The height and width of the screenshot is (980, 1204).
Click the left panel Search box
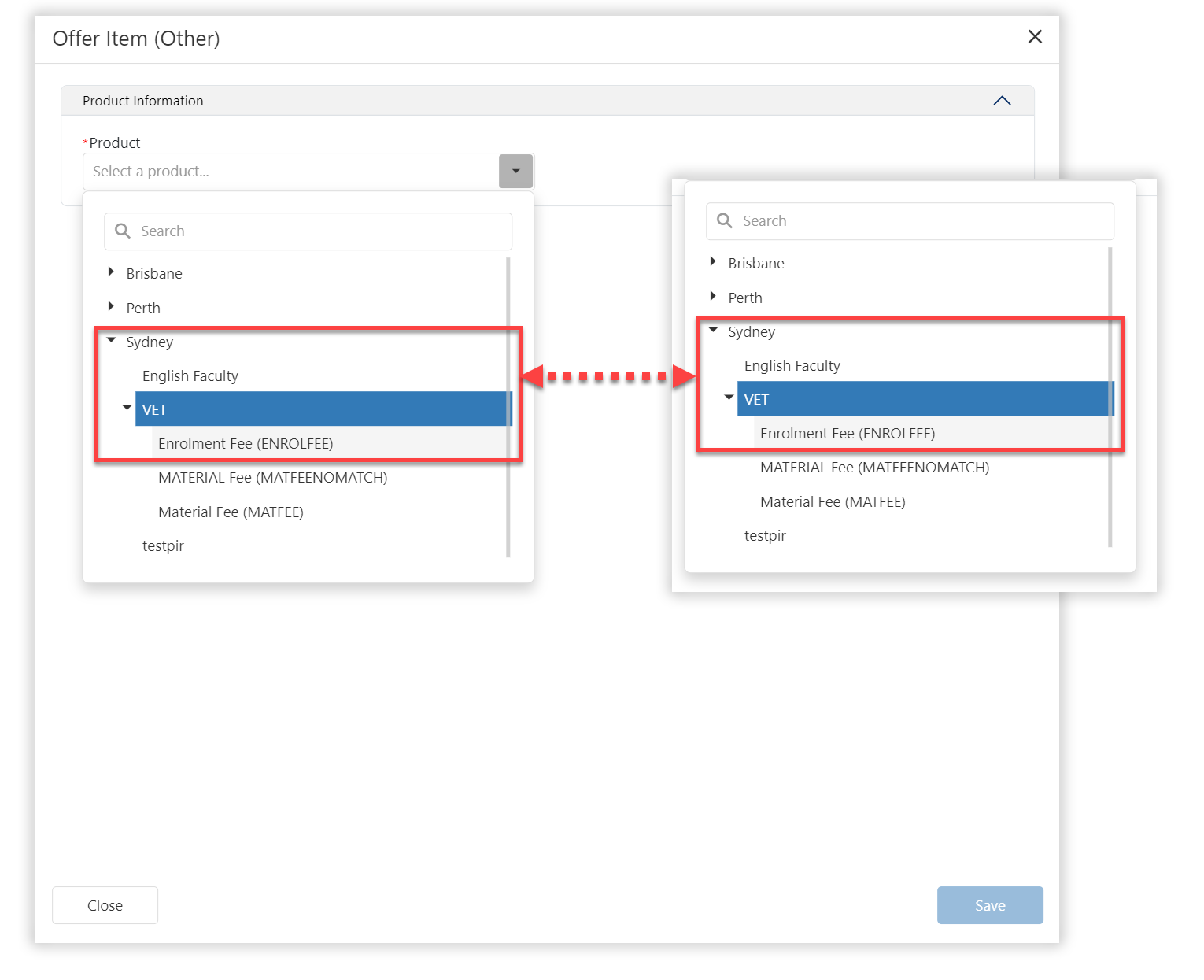point(308,231)
